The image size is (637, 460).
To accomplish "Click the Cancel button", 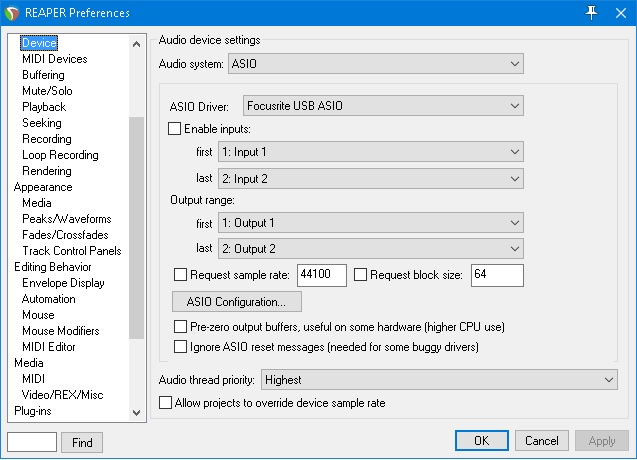I will click(542, 440).
